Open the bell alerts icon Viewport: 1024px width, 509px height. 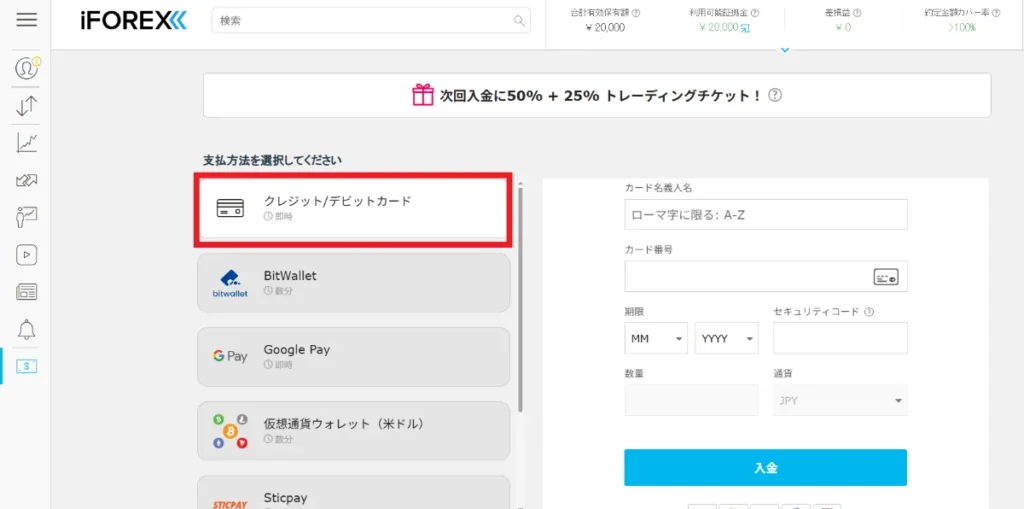point(27,330)
